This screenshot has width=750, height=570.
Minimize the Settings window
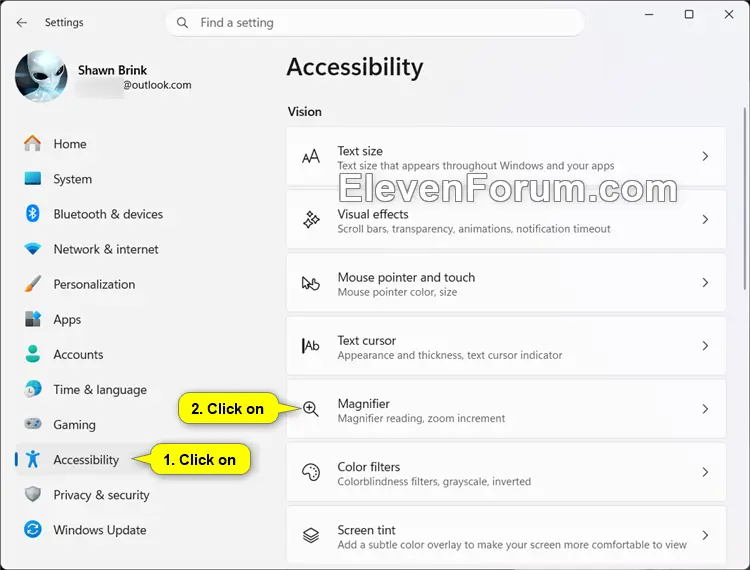(649, 14)
